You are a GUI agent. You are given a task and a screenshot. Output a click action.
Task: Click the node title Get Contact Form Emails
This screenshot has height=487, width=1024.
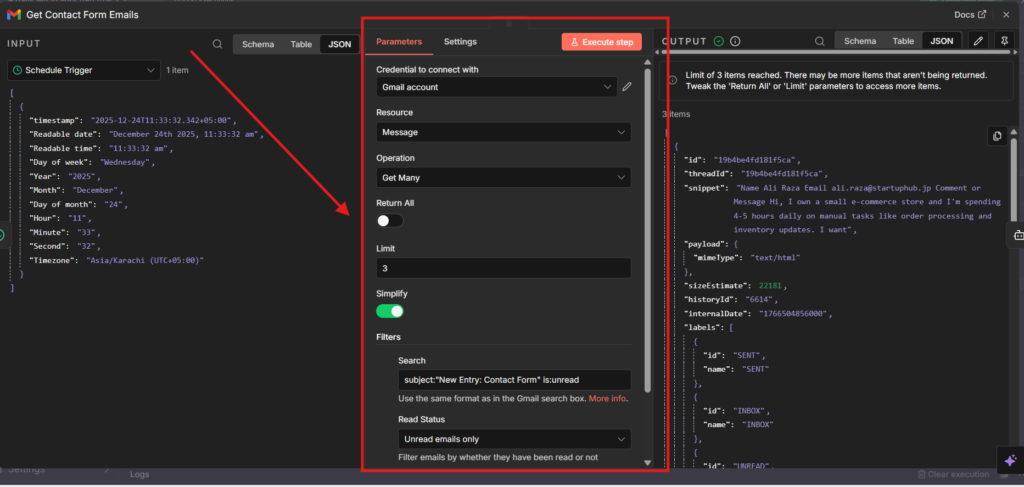coord(82,14)
